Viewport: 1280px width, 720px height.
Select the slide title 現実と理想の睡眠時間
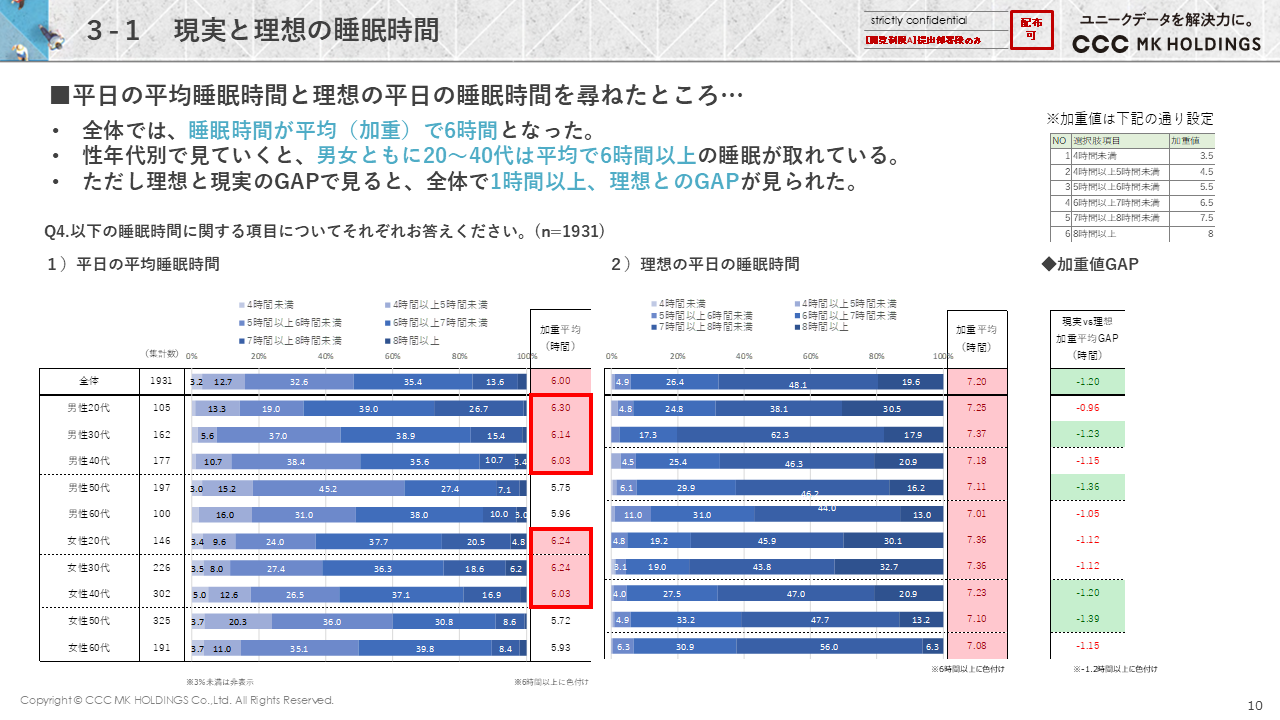(x=306, y=31)
